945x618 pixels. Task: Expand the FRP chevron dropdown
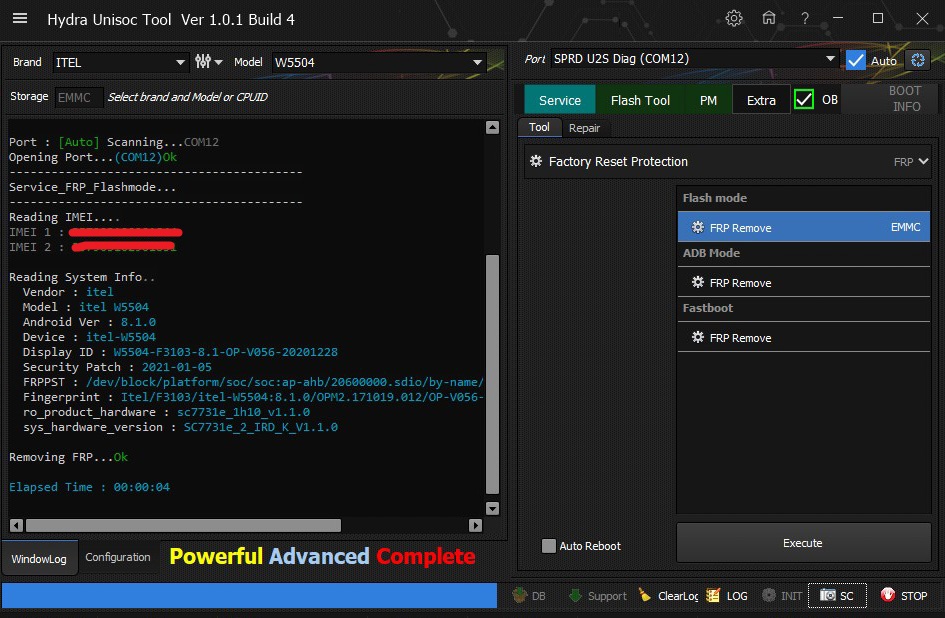click(x=923, y=161)
